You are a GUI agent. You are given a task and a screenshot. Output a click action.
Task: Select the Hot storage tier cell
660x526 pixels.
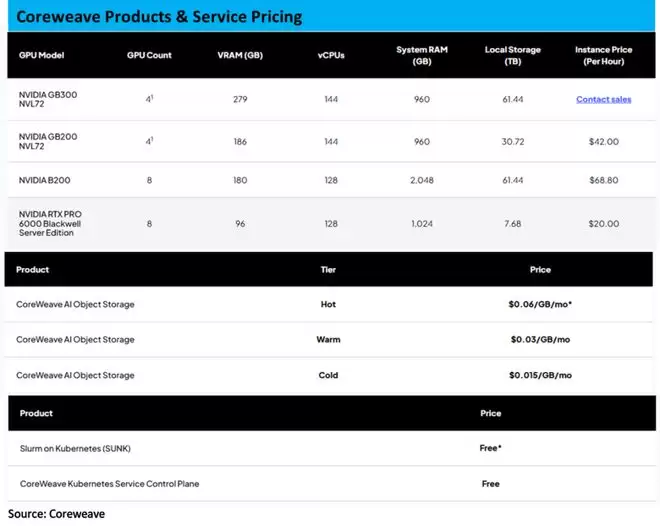tap(328, 304)
